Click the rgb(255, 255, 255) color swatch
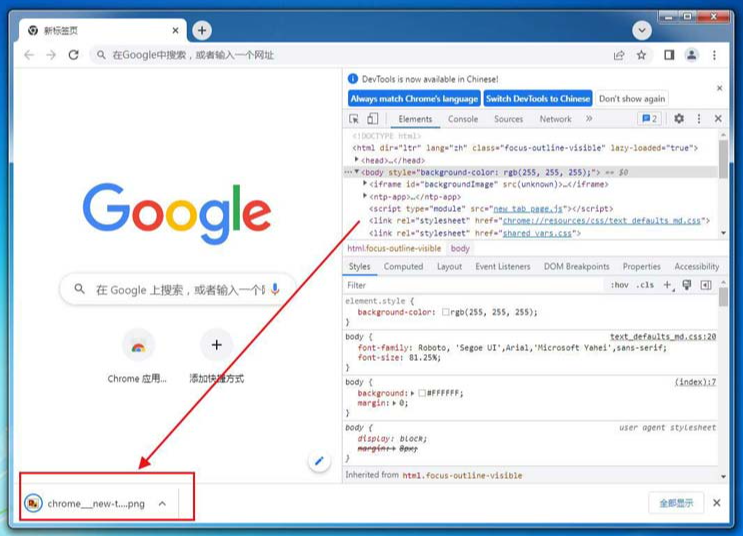 446,312
